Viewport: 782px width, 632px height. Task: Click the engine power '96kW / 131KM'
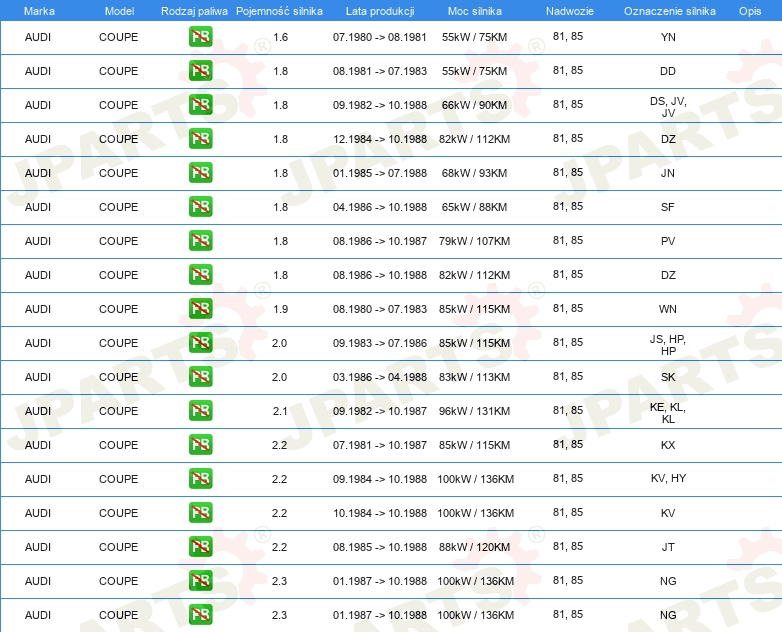point(474,411)
